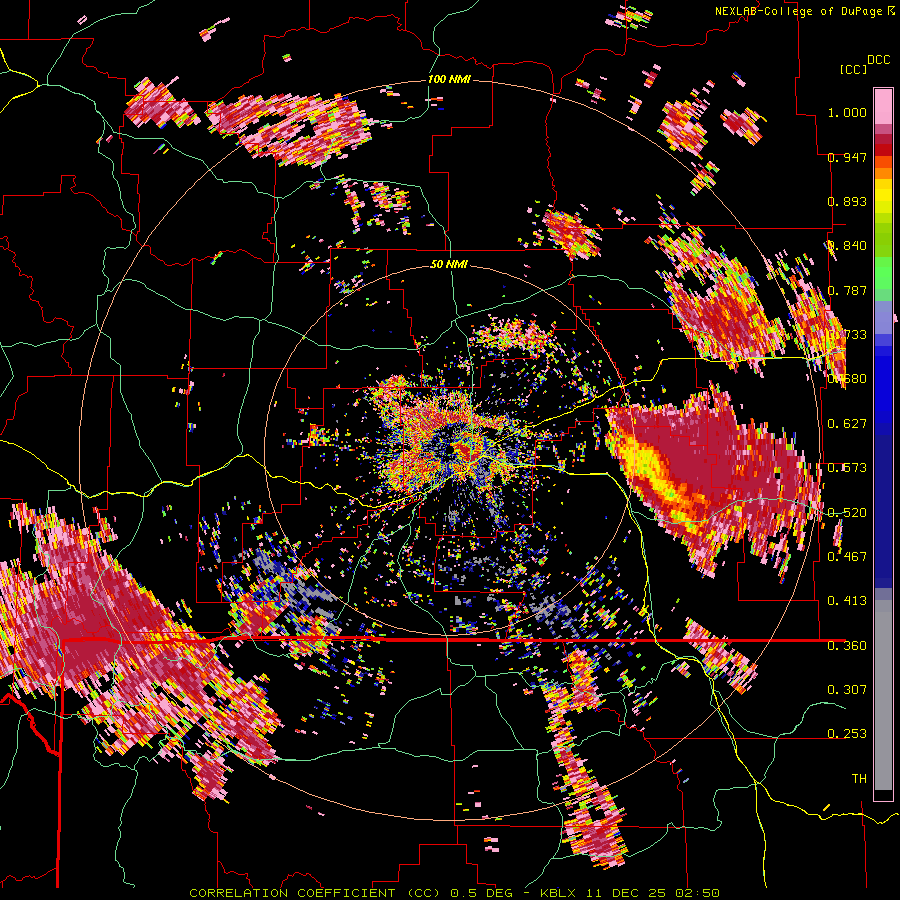Click the 0.360 scale value
Viewport: 900px width, 900px height.
[x=847, y=646]
